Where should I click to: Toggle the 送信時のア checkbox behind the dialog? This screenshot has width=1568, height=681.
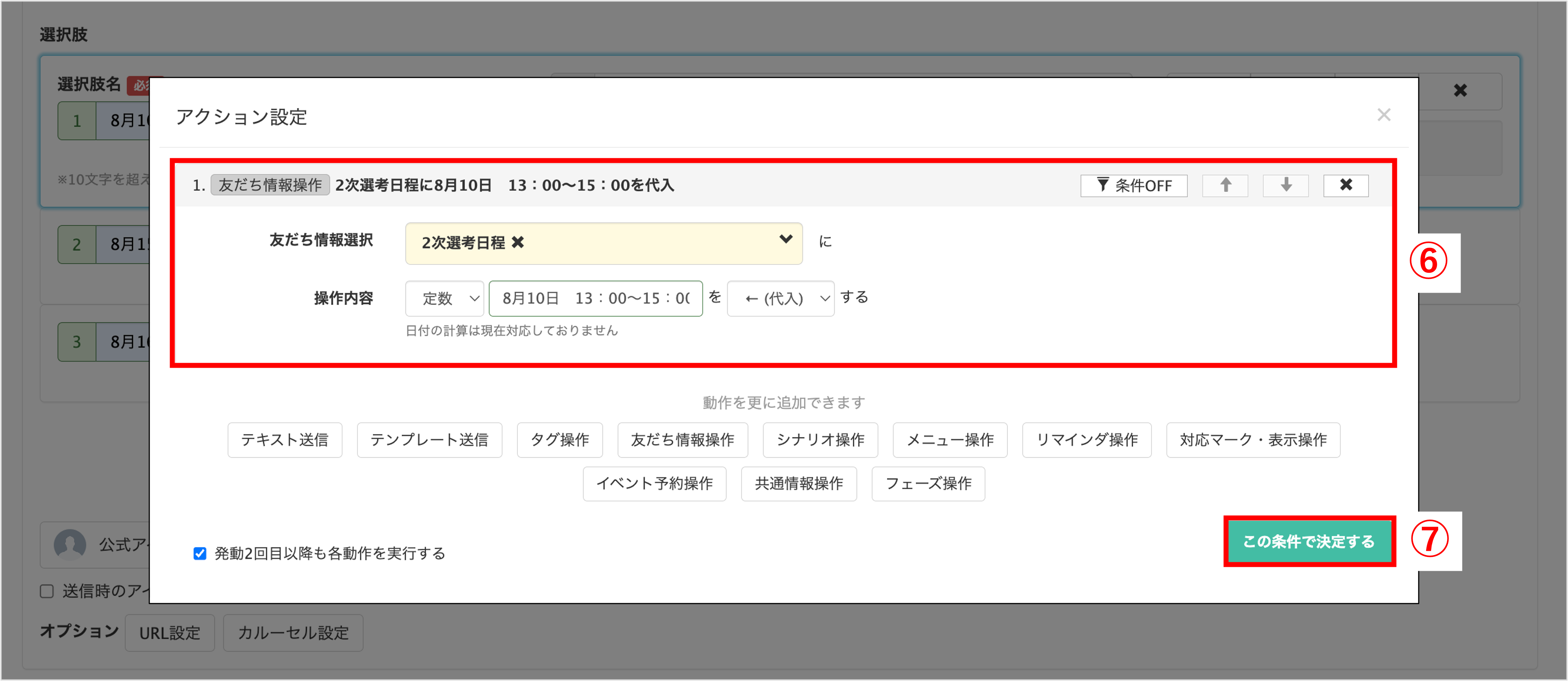point(47,591)
